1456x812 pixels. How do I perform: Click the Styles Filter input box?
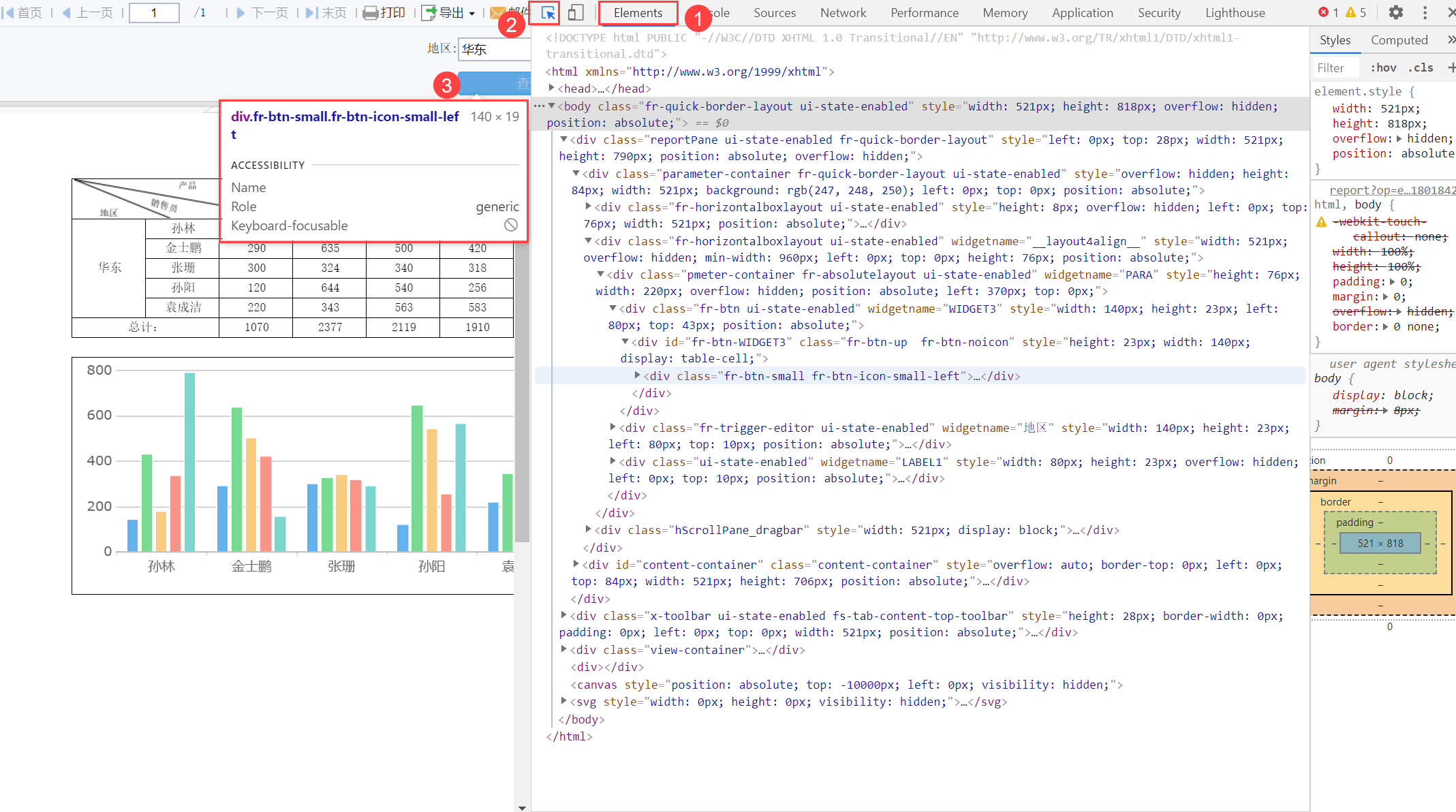[x=1335, y=67]
